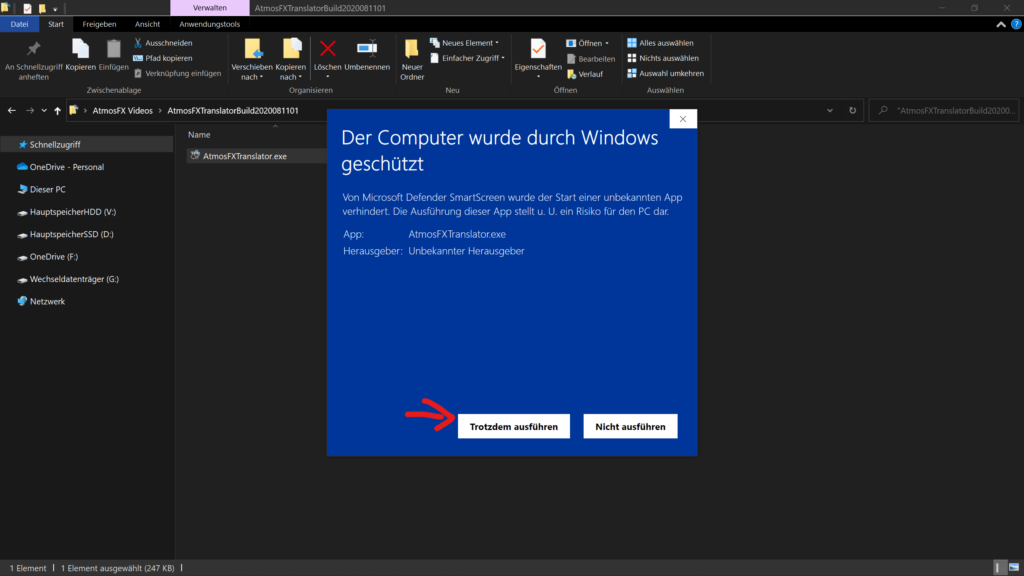Open the Datei menu tab
The height and width of the screenshot is (576, 1024).
(x=20, y=24)
